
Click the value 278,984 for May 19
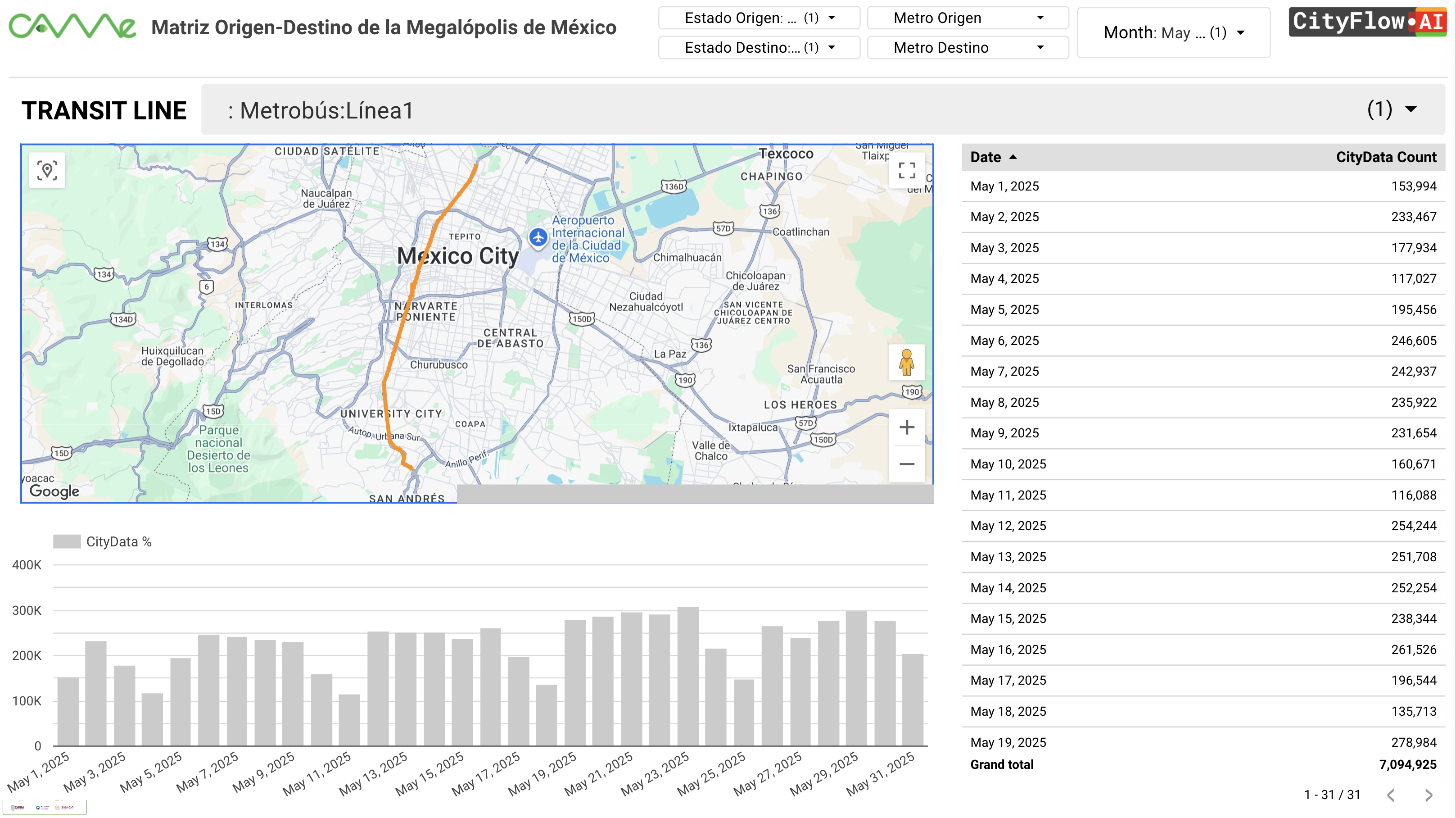[x=1413, y=742]
